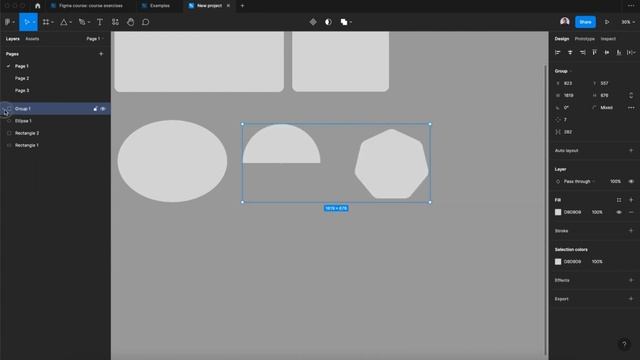Switch to the Layers tab
This screenshot has width=640, height=360.
pyautogui.click(x=13, y=39)
